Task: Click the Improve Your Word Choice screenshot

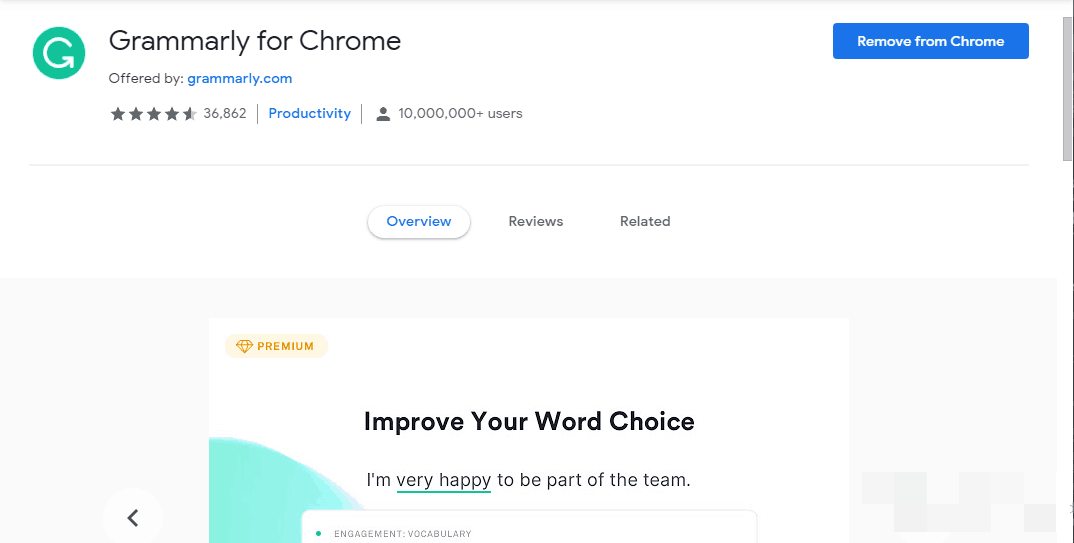Action: pos(529,430)
